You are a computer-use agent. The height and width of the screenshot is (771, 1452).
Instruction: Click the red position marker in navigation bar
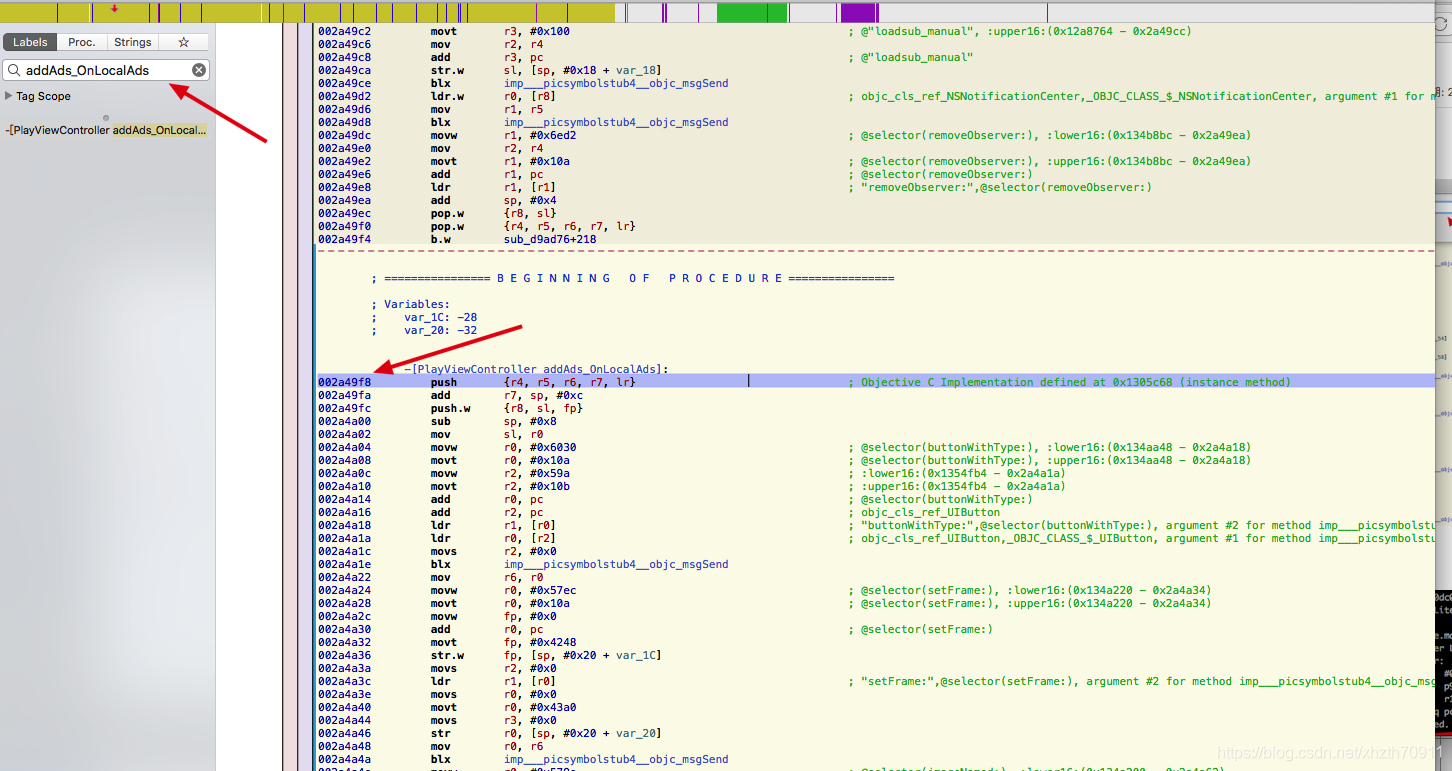tap(114, 8)
